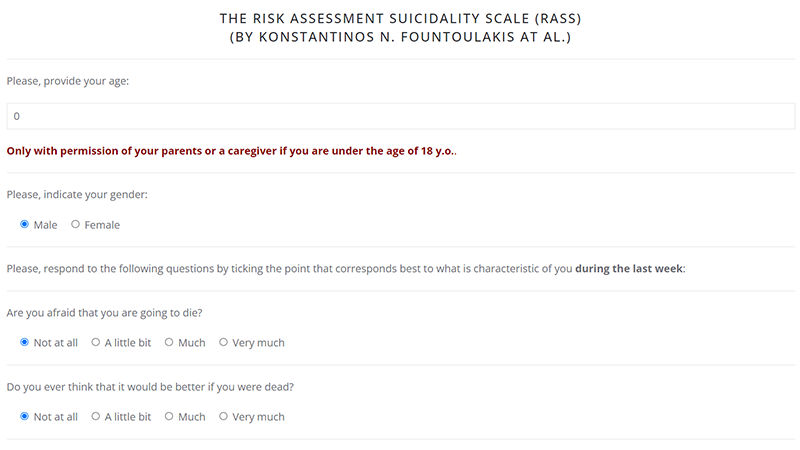Image resolution: width=800 pixels, height=450 pixels.
Task: Choose 'A little bit' for afraid to die
Action: coord(96,342)
